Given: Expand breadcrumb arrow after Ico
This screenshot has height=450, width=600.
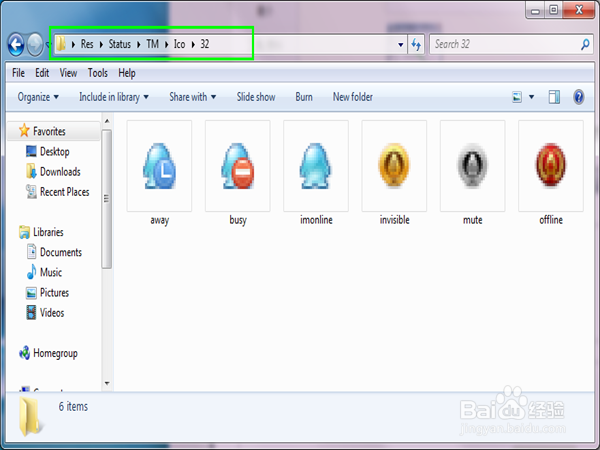Looking at the screenshot, I should coord(193,44).
